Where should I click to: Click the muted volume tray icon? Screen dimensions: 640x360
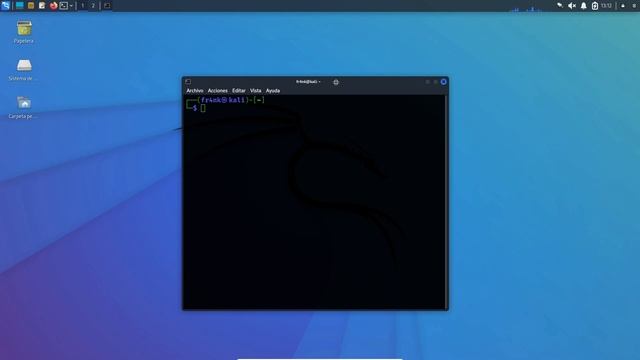click(572, 5)
